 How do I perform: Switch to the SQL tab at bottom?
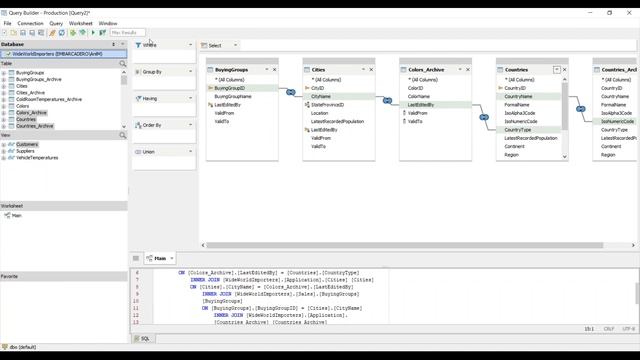(142, 338)
